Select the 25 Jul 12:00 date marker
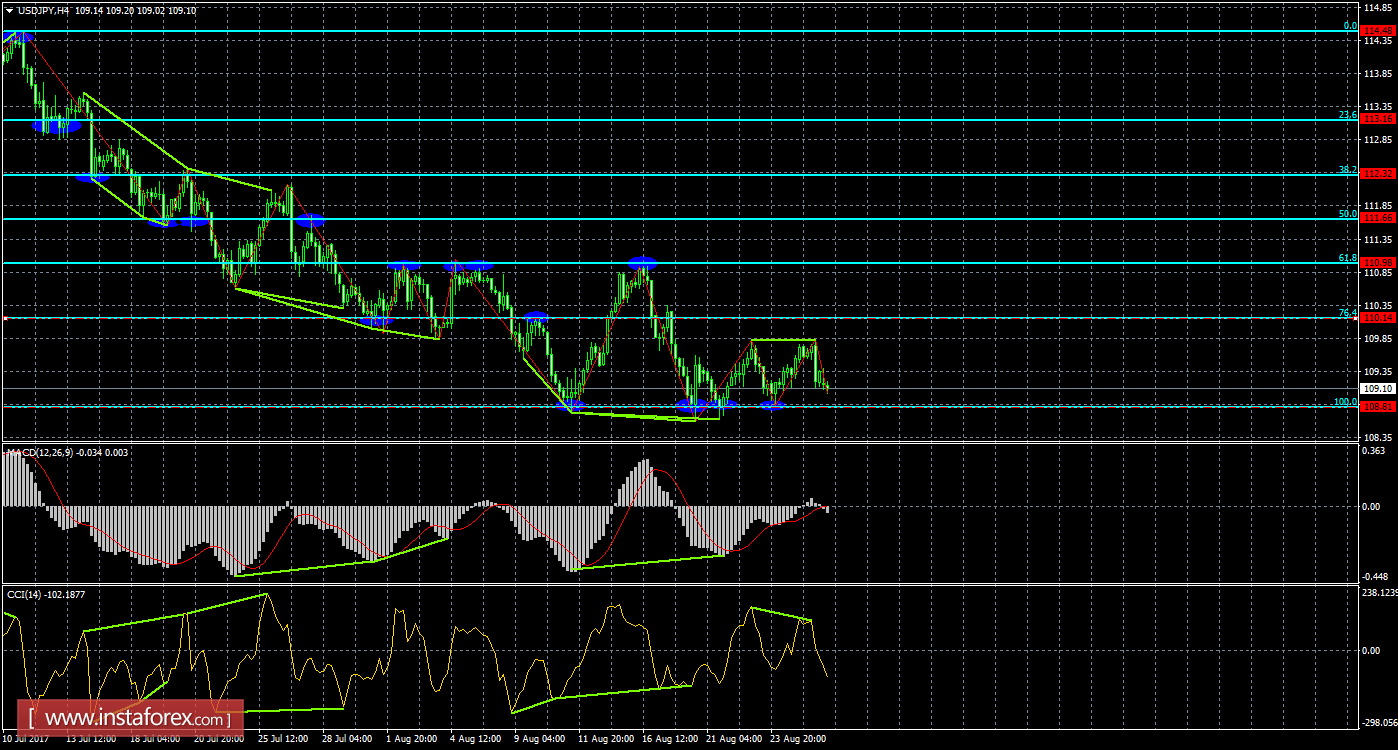Viewport: 1398px width, 750px height. pos(284,739)
